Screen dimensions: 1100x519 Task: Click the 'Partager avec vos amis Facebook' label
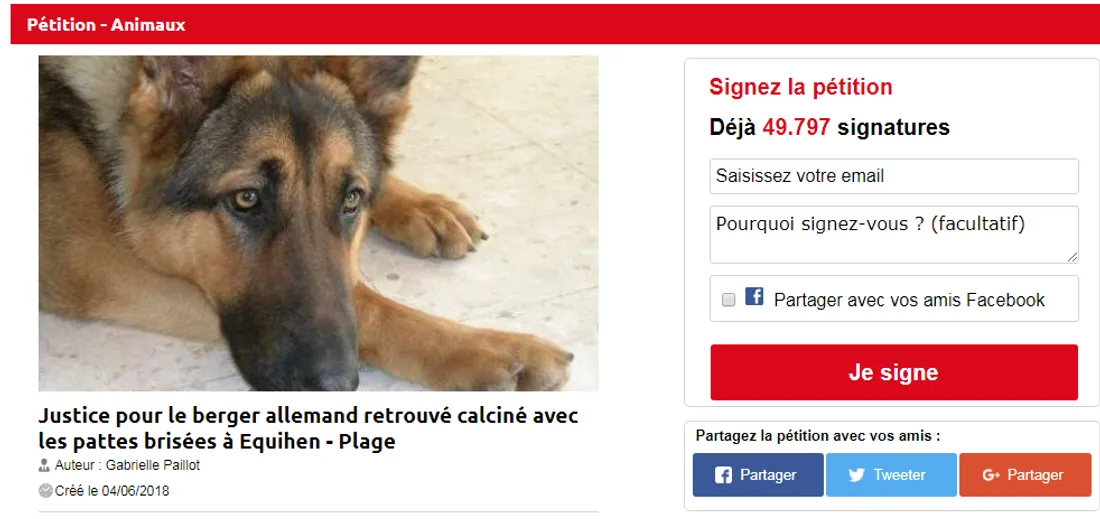pos(909,300)
